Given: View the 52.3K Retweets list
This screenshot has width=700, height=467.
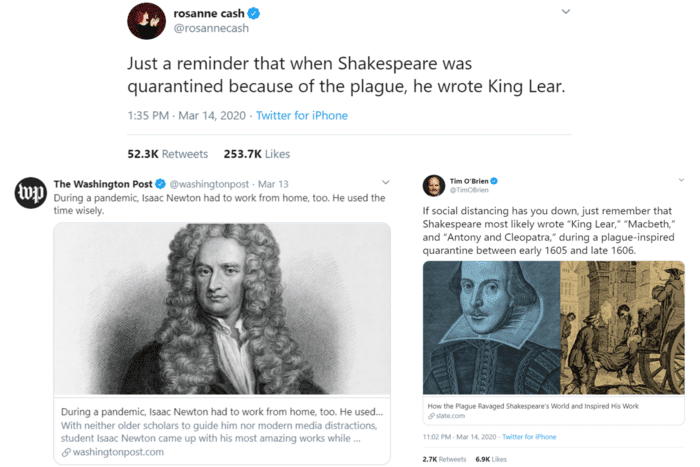Looking at the screenshot, I should [167, 154].
